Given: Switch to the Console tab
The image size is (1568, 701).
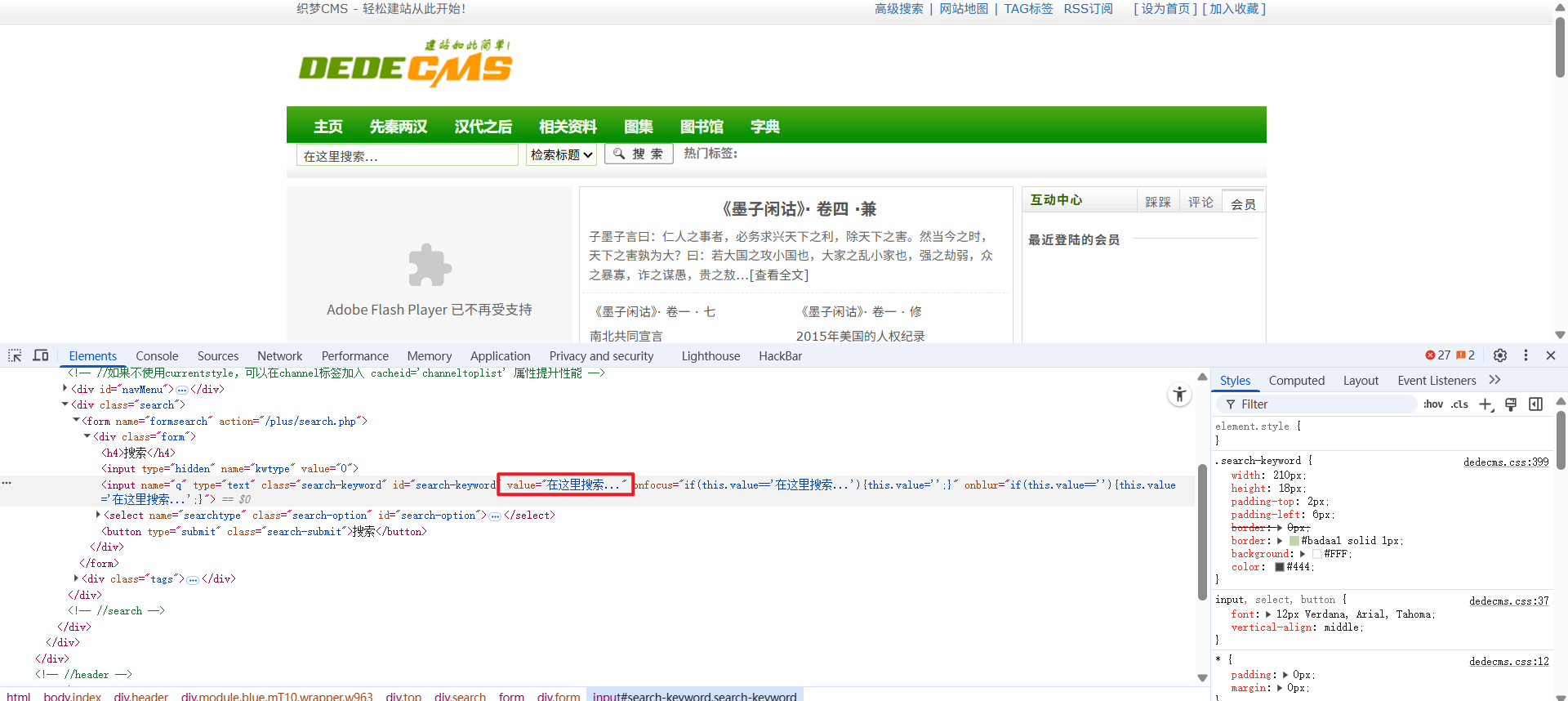Looking at the screenshot, I should tap(157, 356).
